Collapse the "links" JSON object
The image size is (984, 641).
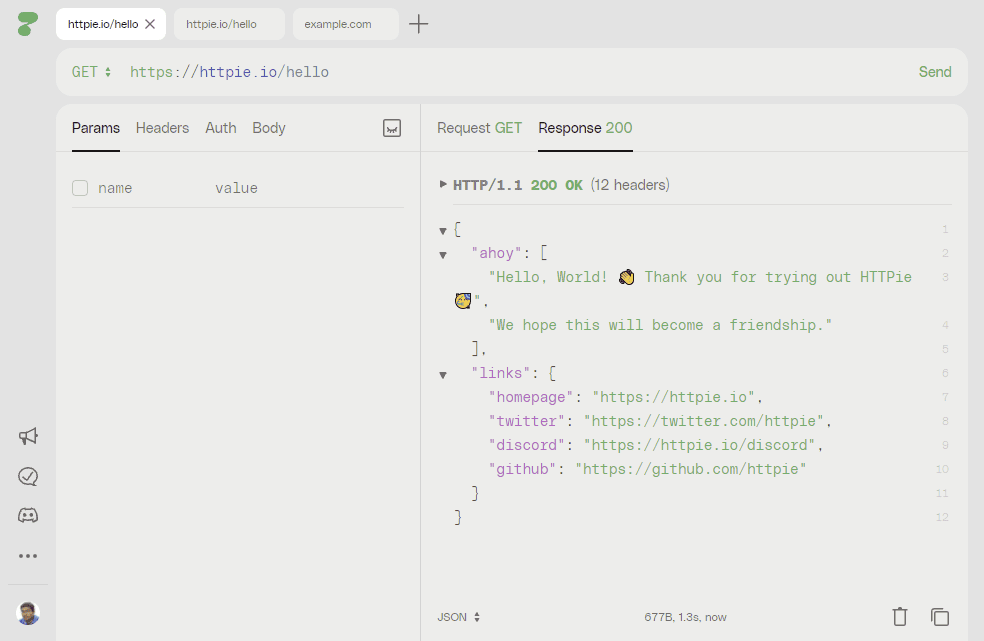pos(443,374)
